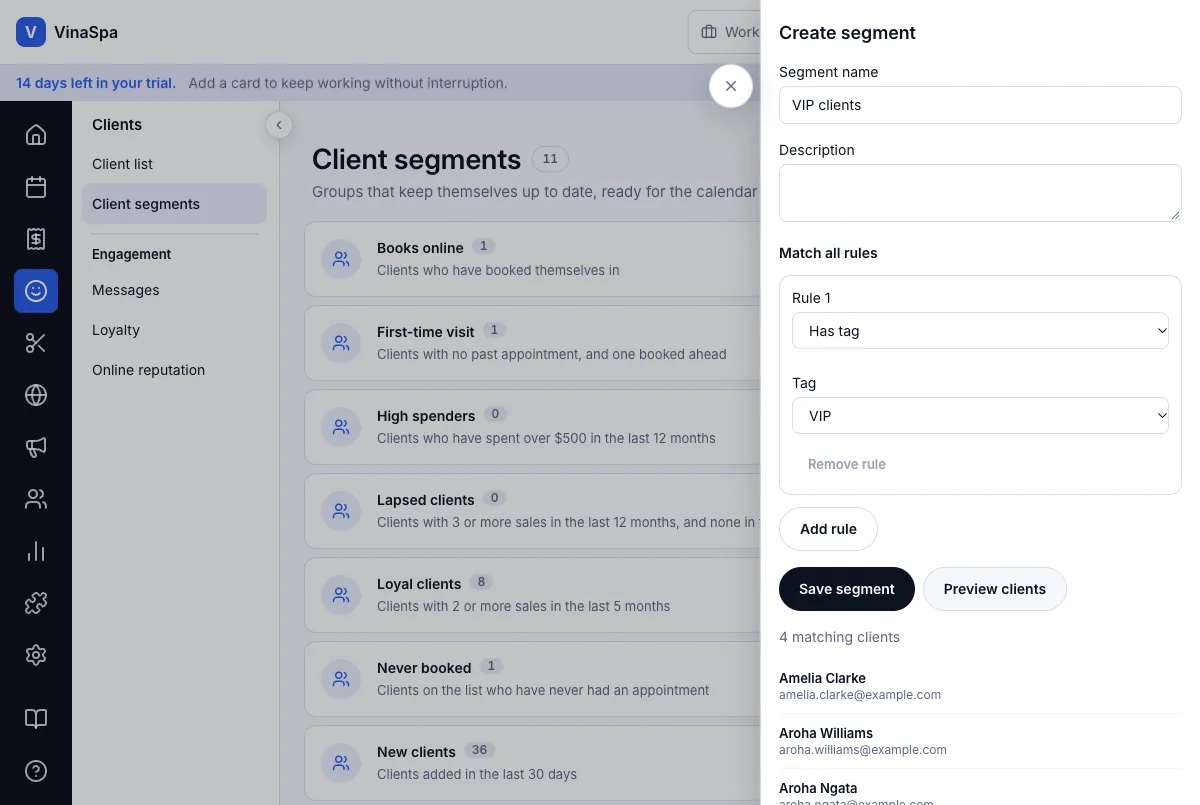Click the Lapsed clients segment icon

point(341,511)
